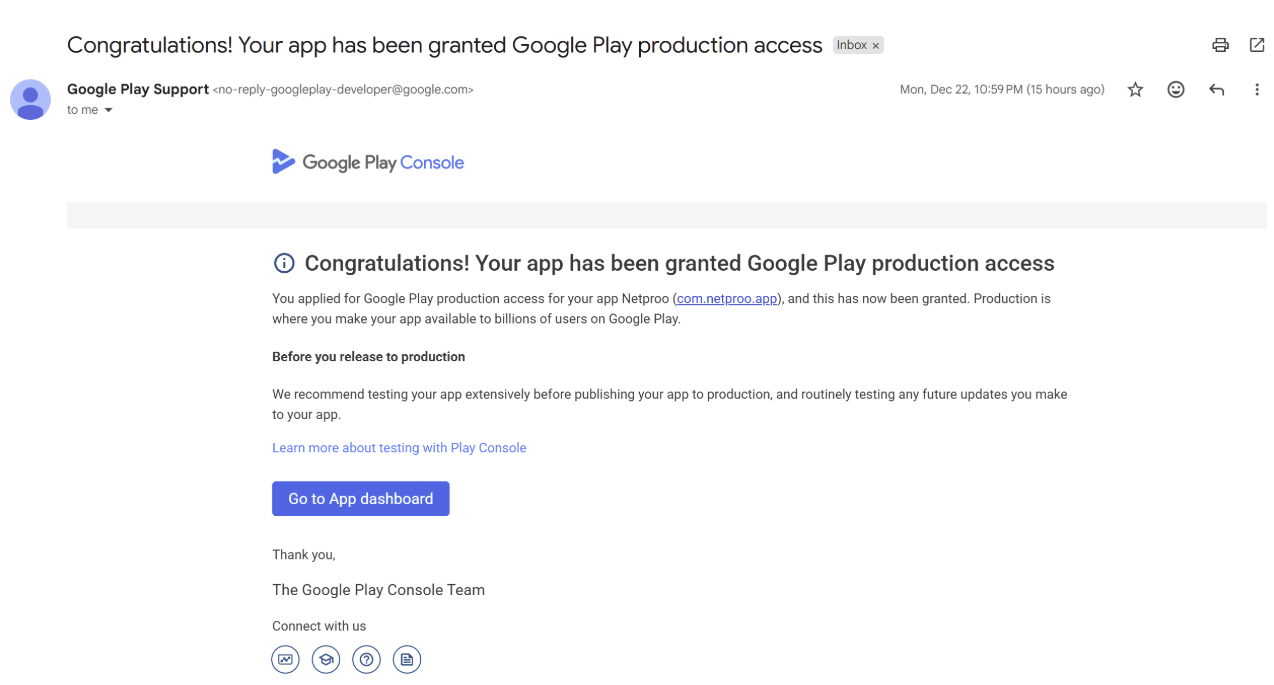
Task: Expand the 'to me' recipient details arrow
Action: tap(108, 111)
